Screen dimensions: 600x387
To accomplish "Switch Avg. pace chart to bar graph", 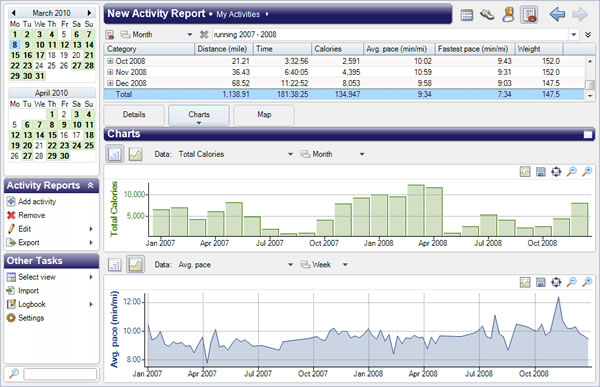I will tap(114, 265).
